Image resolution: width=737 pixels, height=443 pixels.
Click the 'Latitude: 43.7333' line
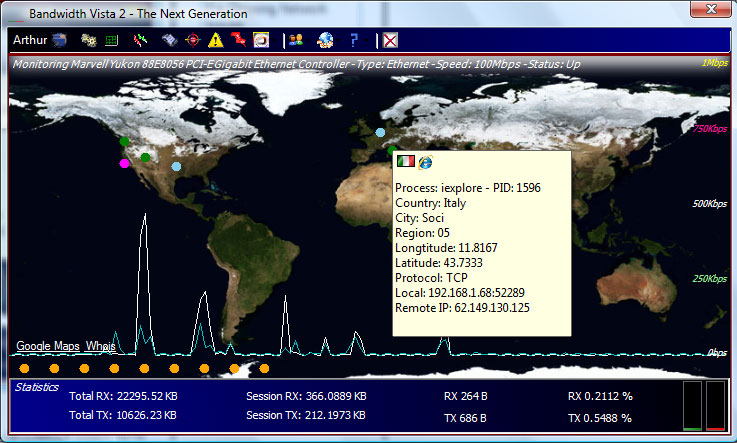click(439, 263)
